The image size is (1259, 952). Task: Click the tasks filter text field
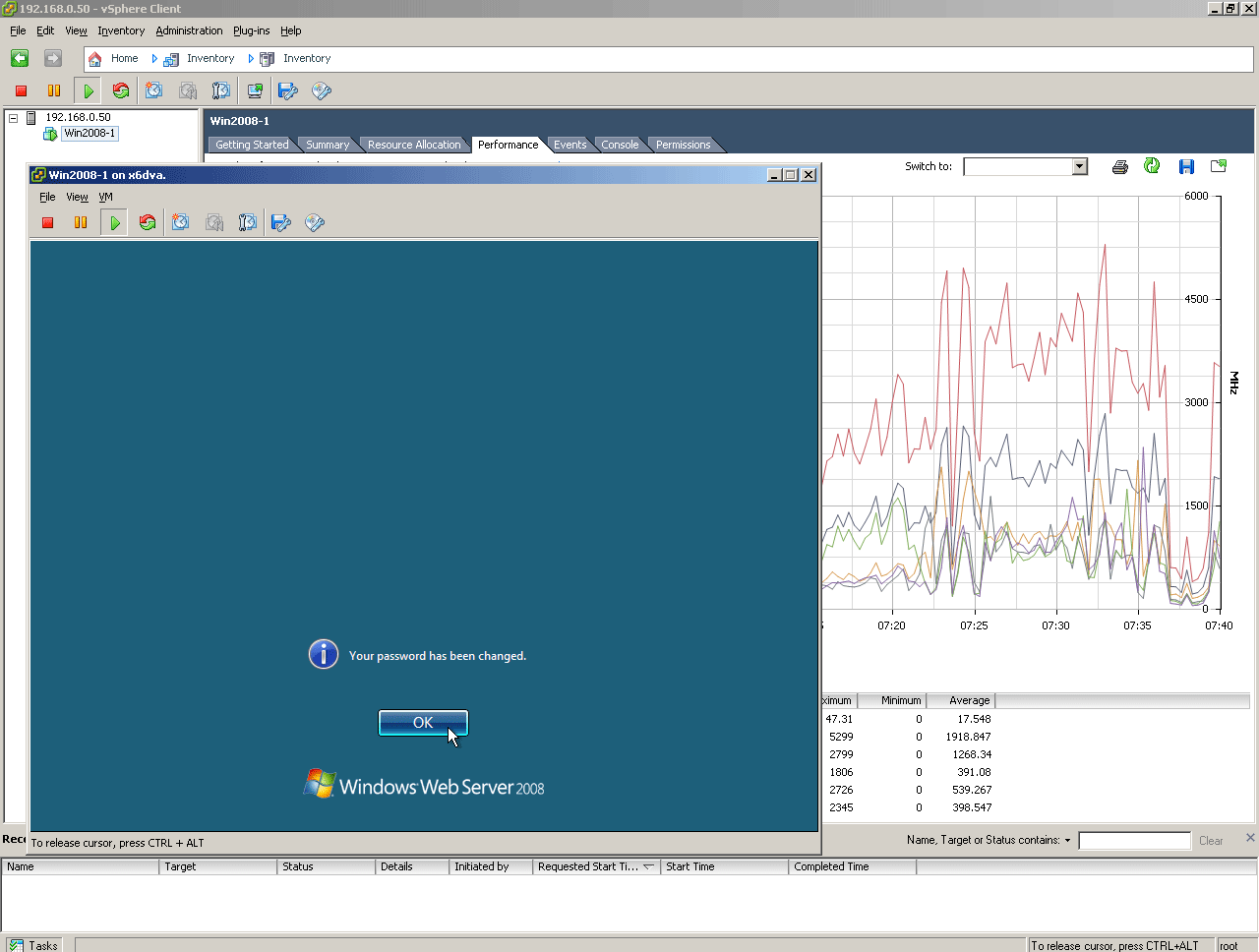1134,841
